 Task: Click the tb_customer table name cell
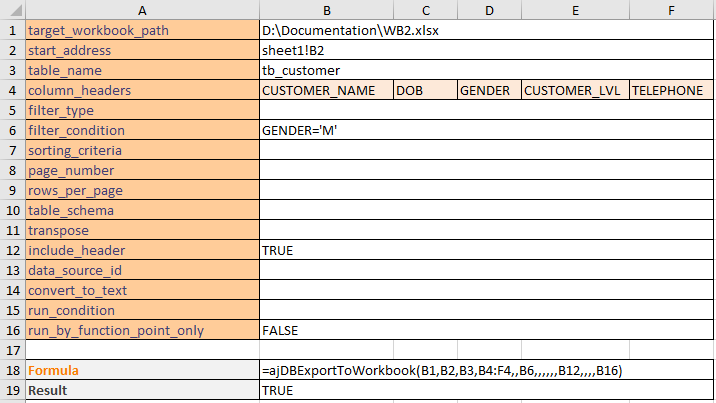click(486, 70)
